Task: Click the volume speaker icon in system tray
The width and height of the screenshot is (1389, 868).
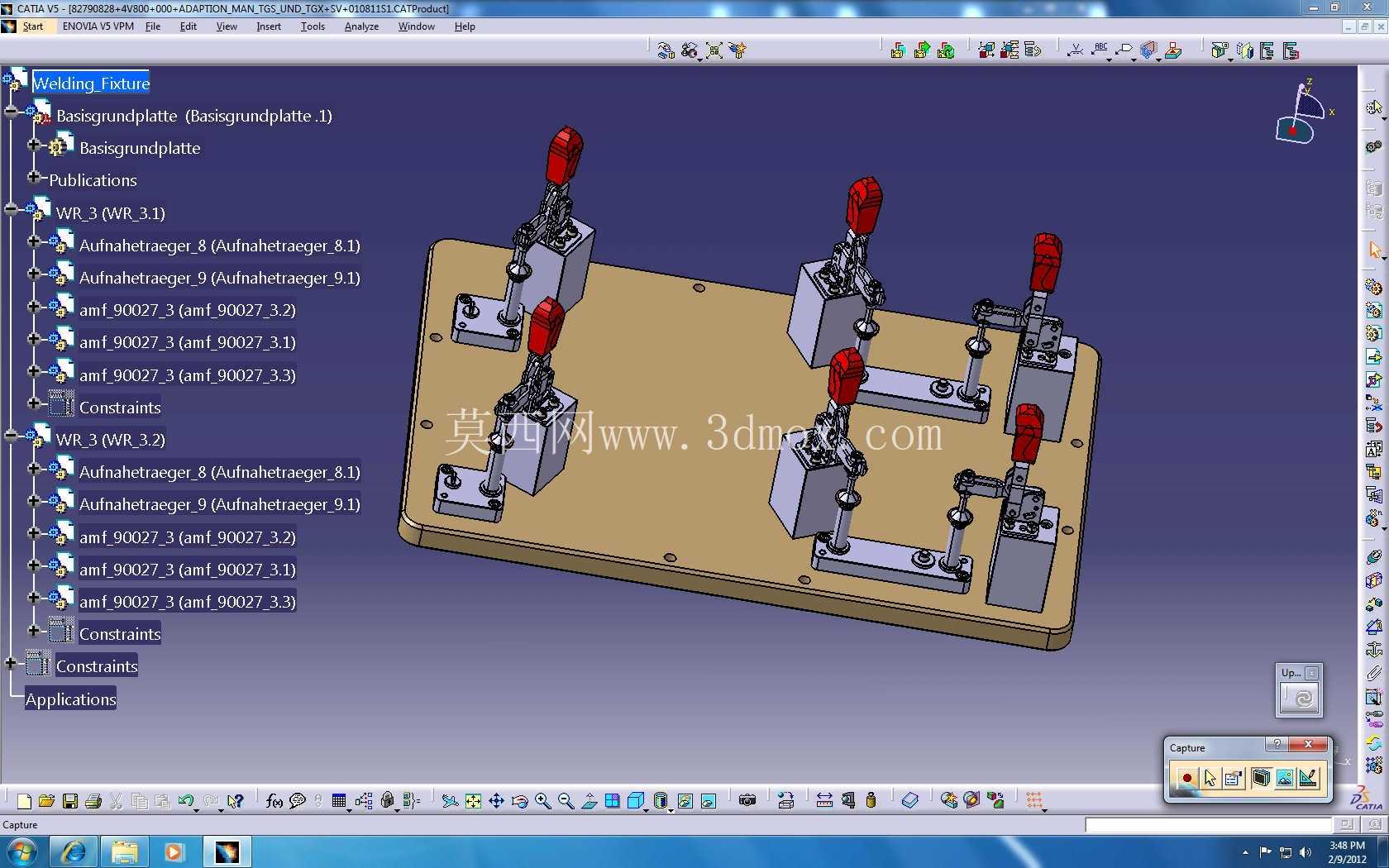Action: point(1305,852)
